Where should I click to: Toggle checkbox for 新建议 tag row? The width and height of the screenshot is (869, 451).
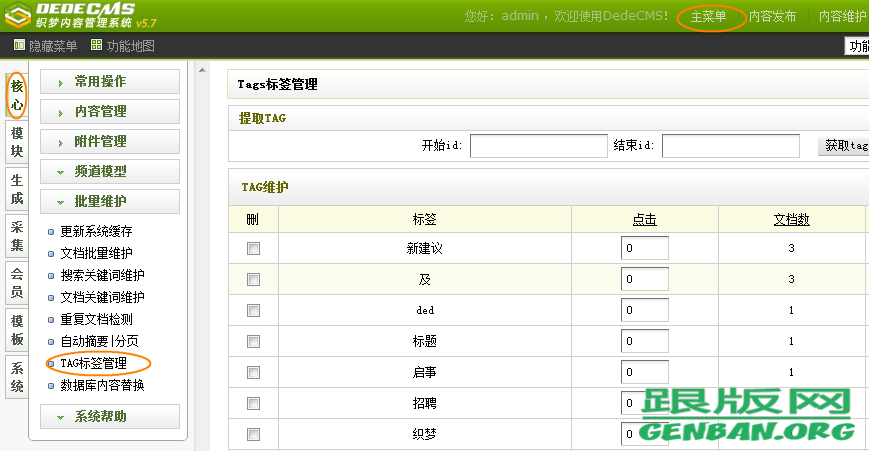point(253,248)
